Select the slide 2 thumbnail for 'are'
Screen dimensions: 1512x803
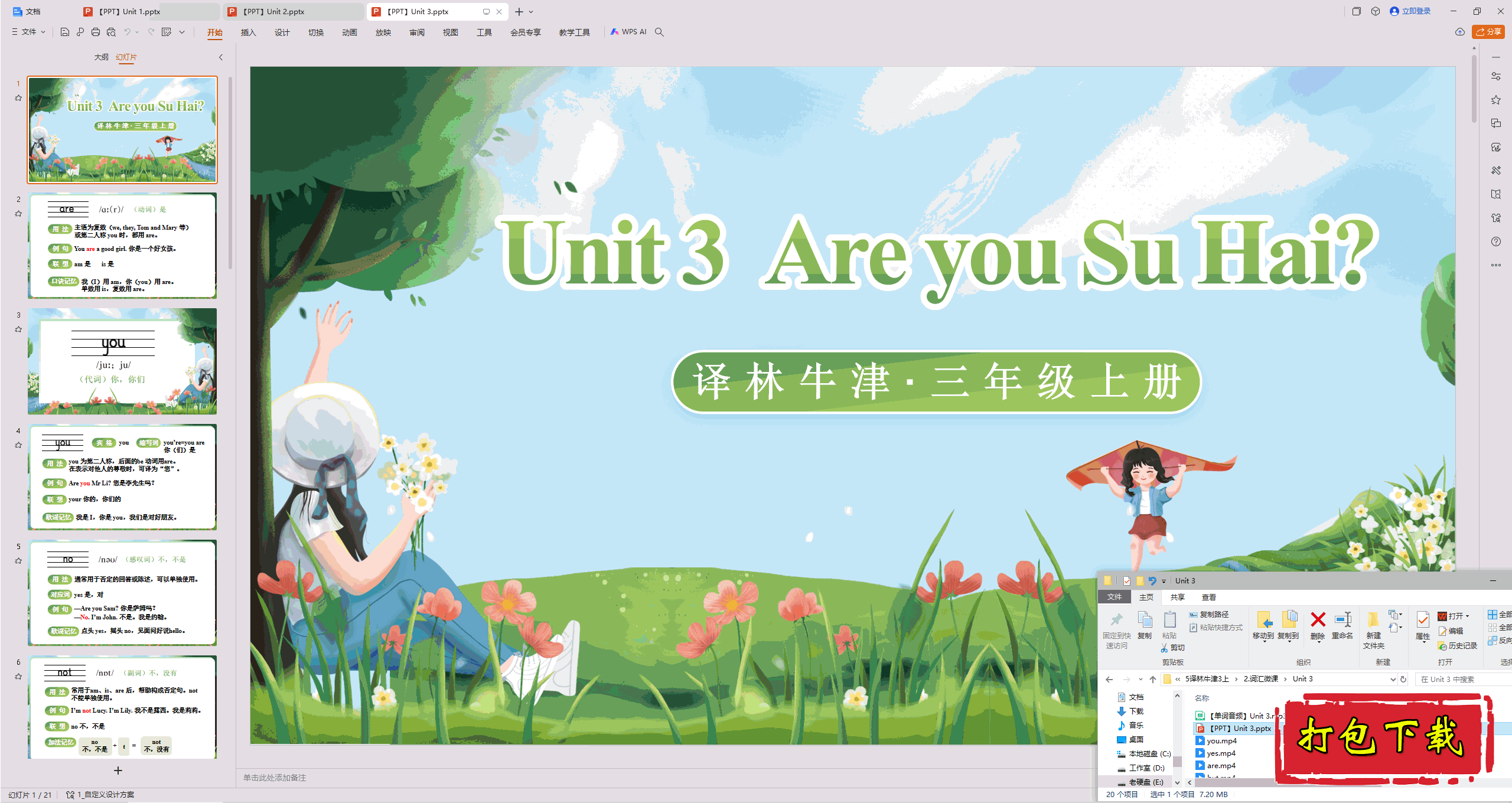pyautogui.click(x=122, y=245)
